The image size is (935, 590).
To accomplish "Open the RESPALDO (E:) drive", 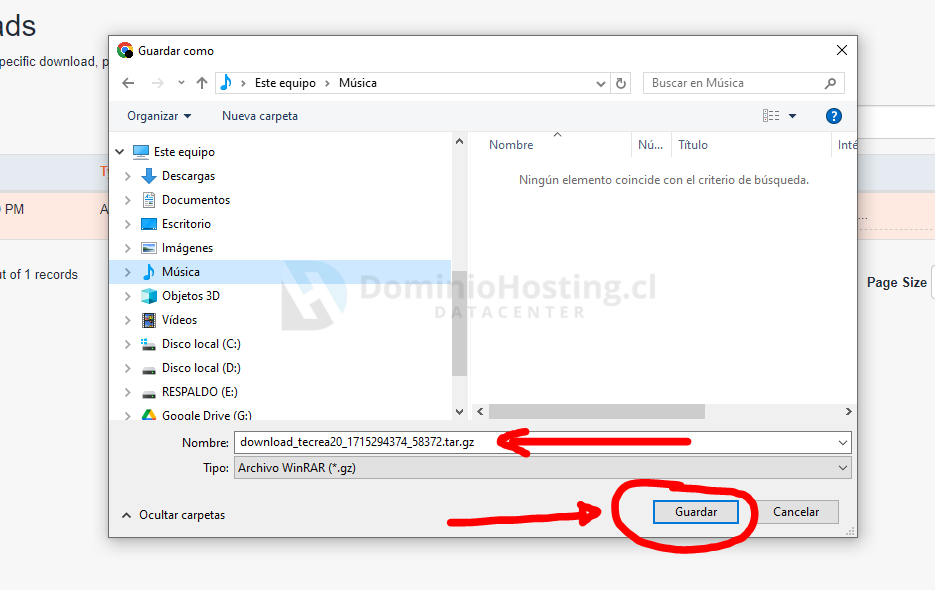I will point(199,392).
